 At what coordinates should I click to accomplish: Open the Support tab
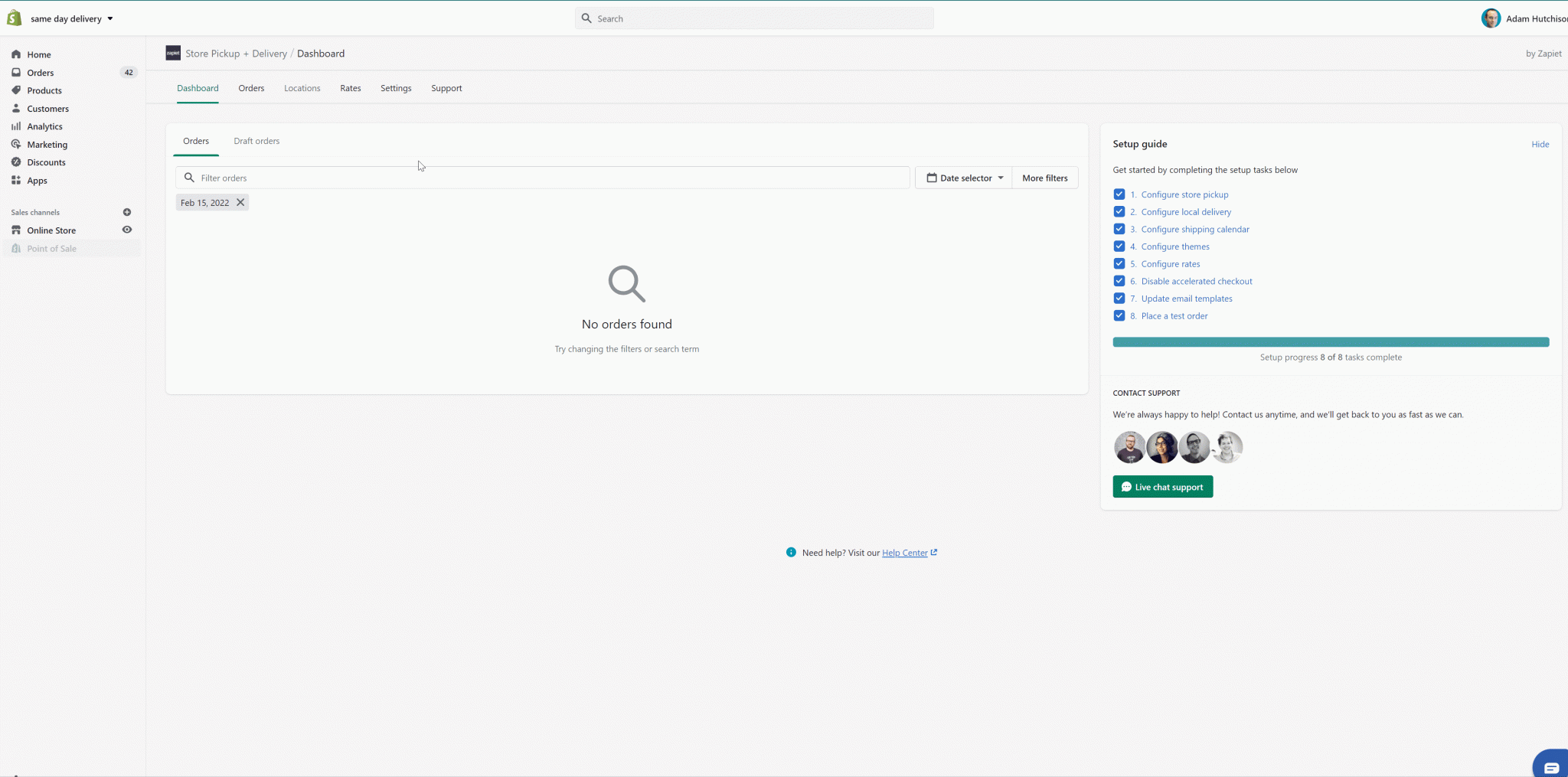tap(446, 88)
